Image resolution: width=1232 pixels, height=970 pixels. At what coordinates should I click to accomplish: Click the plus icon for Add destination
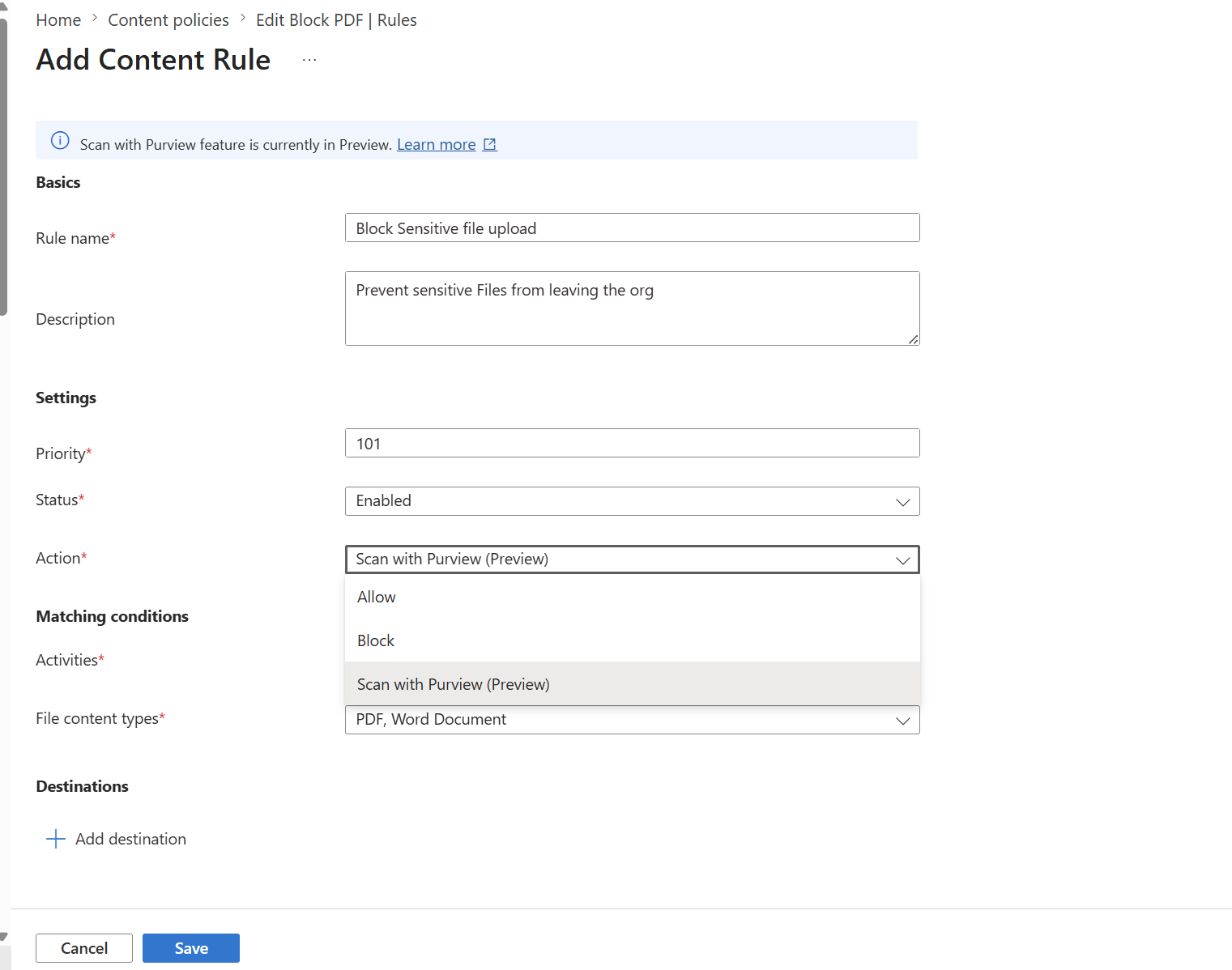[56, 839]
